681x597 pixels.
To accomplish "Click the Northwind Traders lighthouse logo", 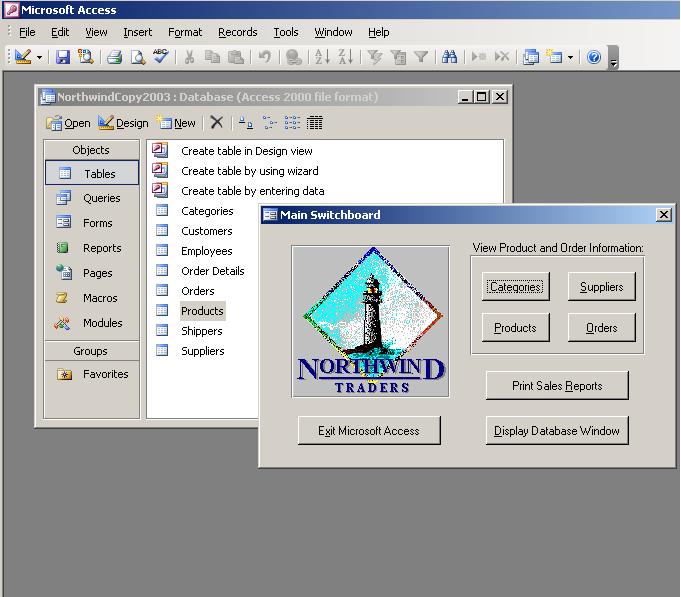I will click(370, 321).
